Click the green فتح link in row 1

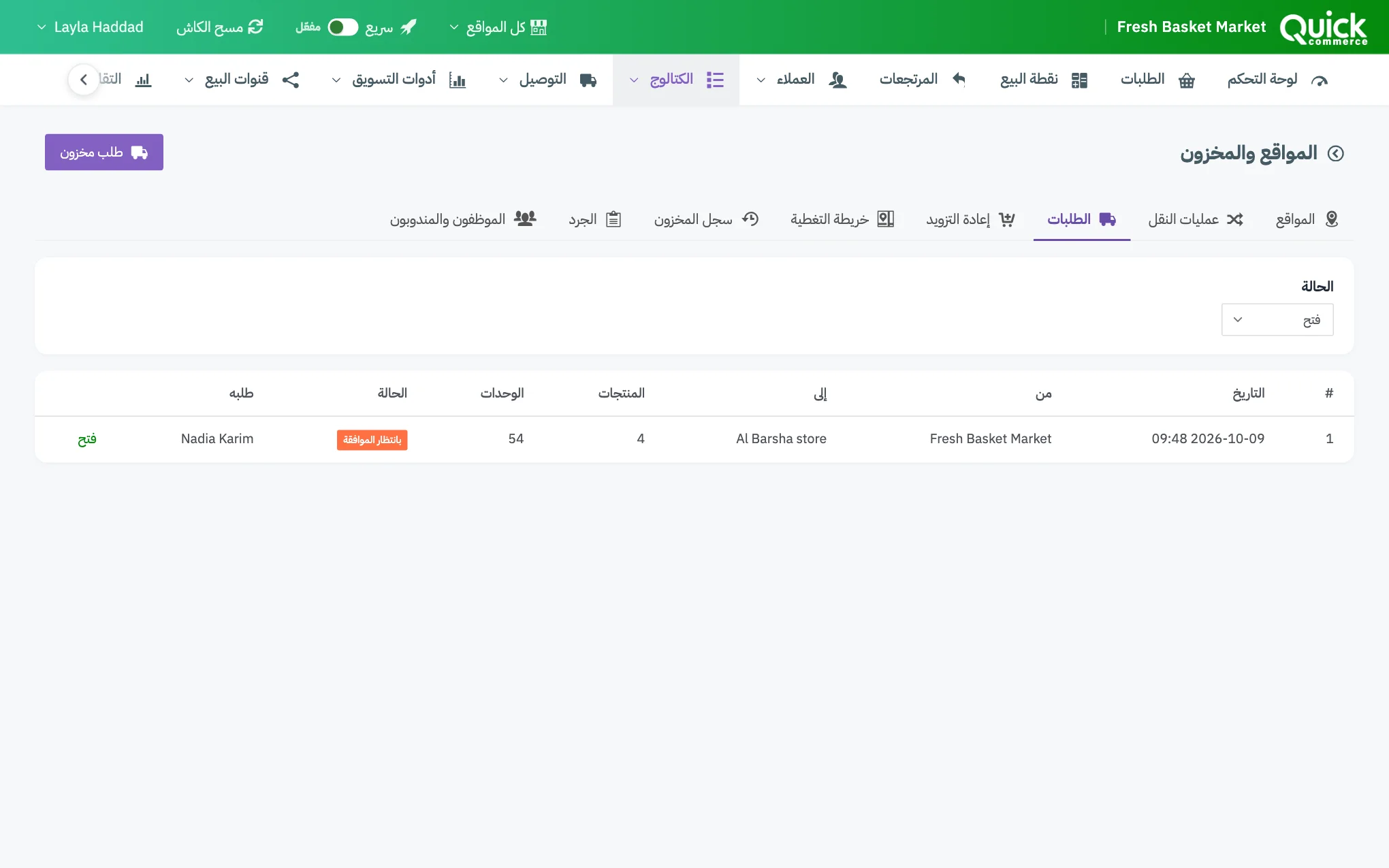click(x=87, y=439)
